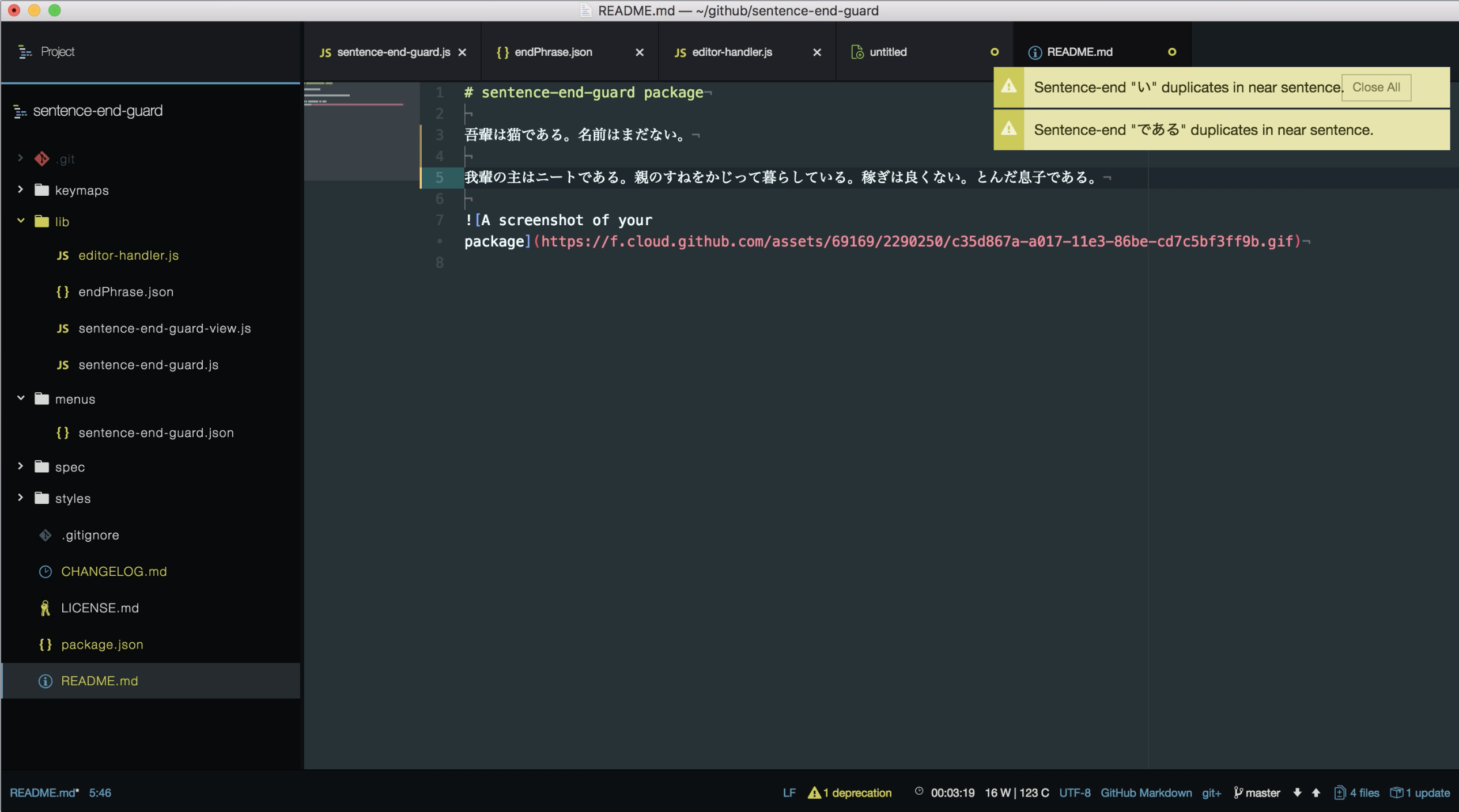Screen dimensions: 1459x812
Task: Click the heading text on line 1
Action: (584, 93)
